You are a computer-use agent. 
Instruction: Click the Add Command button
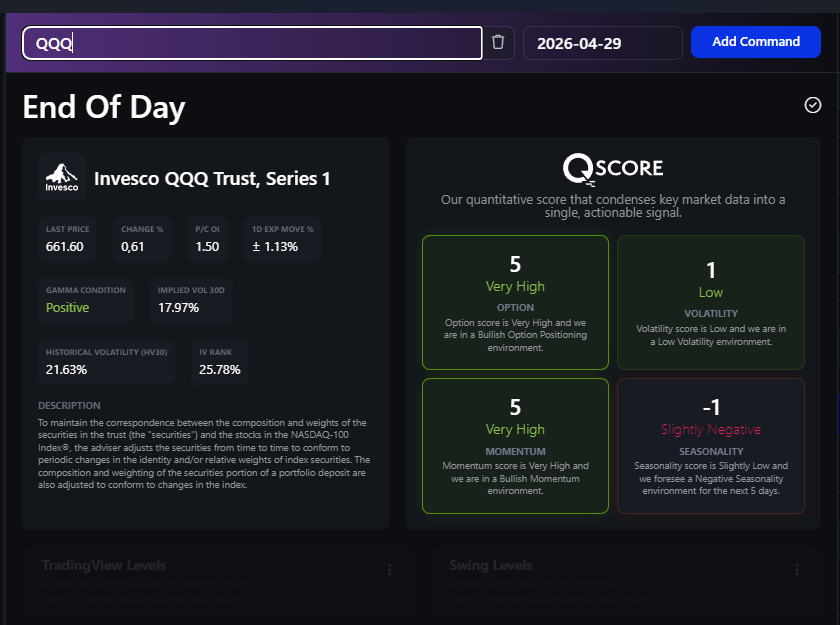[755, 42]
